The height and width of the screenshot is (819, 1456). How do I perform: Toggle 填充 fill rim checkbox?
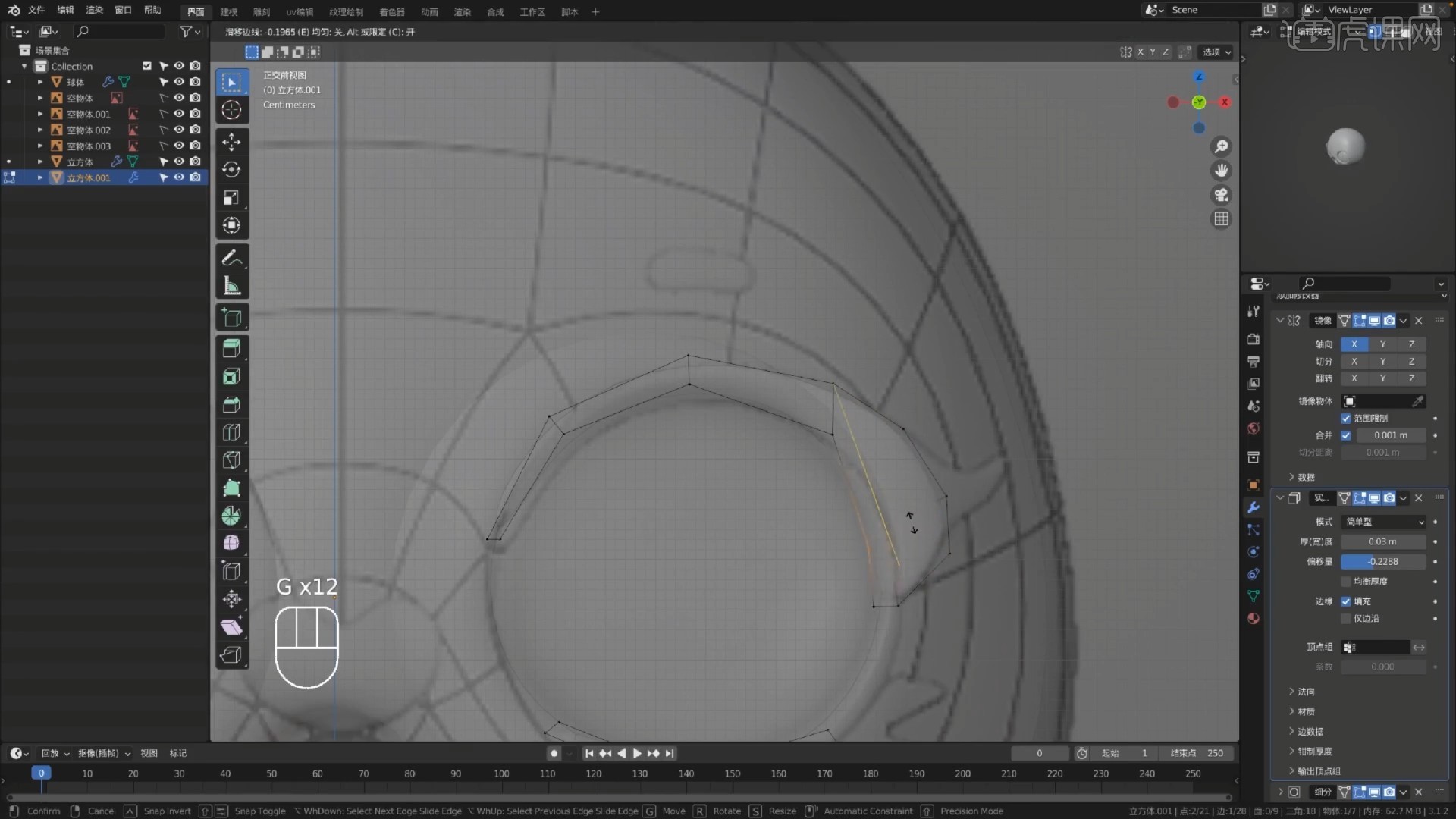click(1346, 601)
